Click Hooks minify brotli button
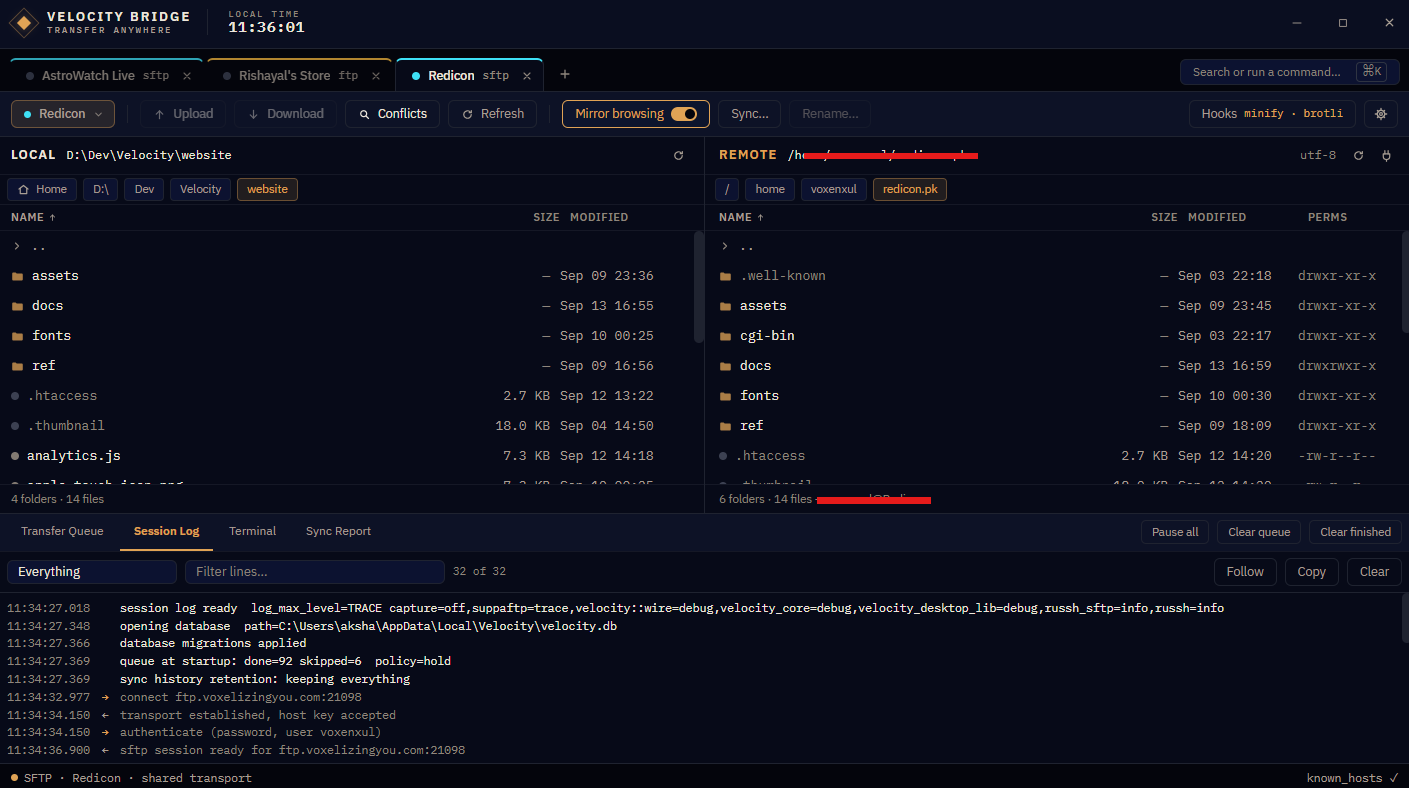Viewport: 1409px width, 788px height. coord(1273,114)
